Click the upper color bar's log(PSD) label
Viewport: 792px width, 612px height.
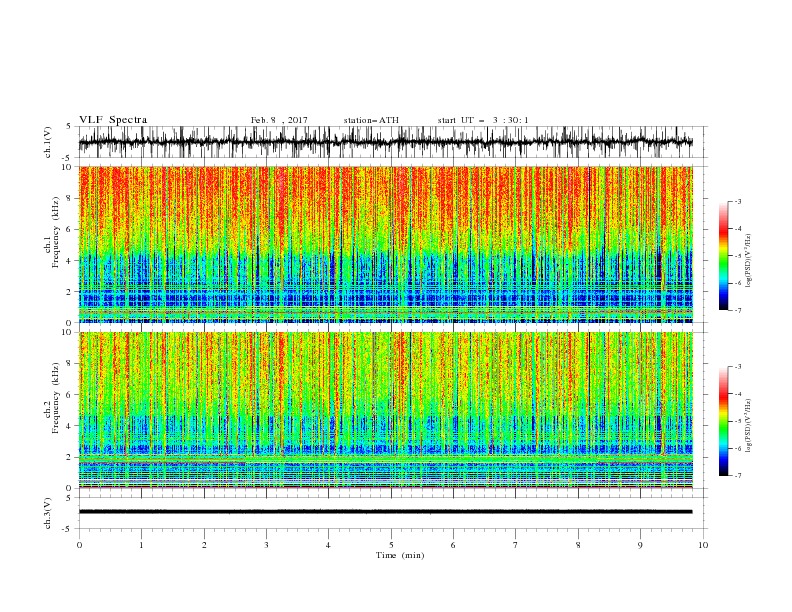750,260
